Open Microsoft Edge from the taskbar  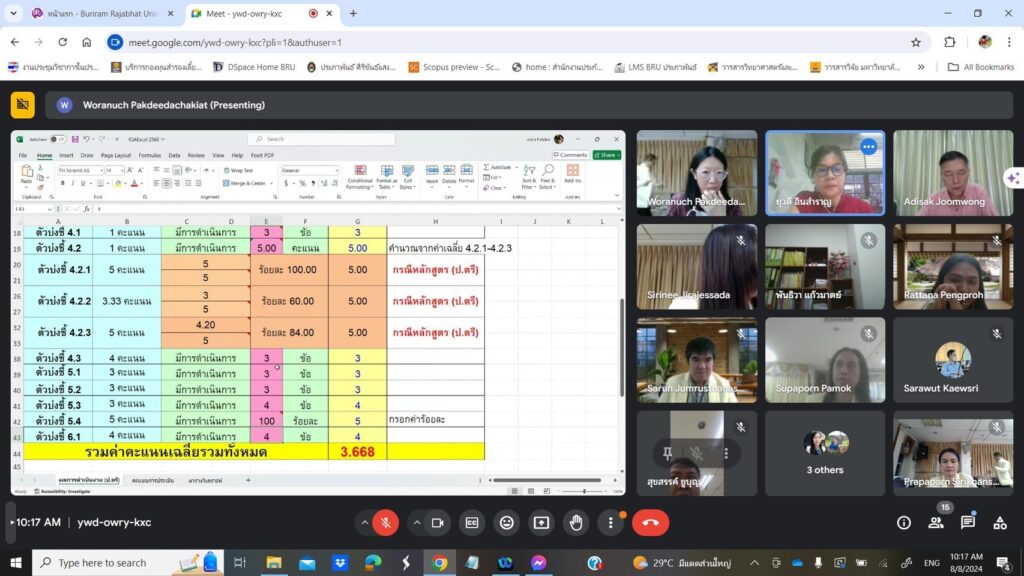point(373,562)
